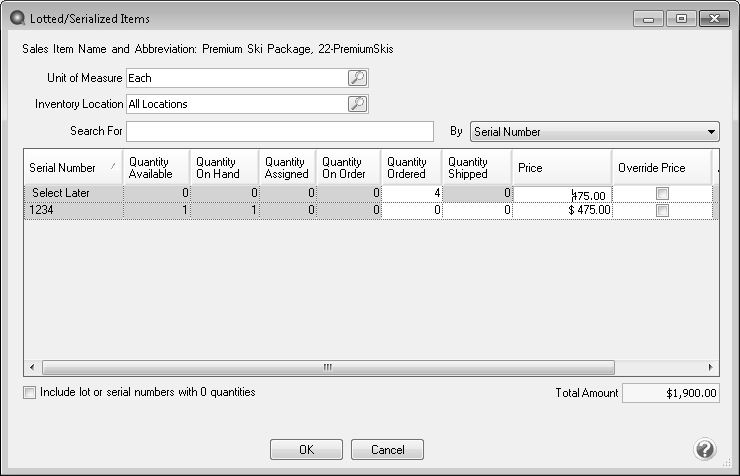Click the Cancel button
The height and width of the screenshot is (476, 740).
click(x=387, y=450)
